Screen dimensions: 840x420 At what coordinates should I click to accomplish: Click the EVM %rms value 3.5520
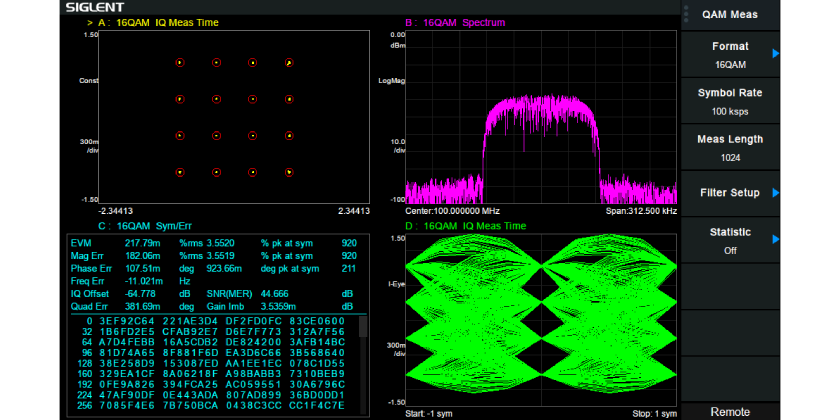(x=220, y=243)
